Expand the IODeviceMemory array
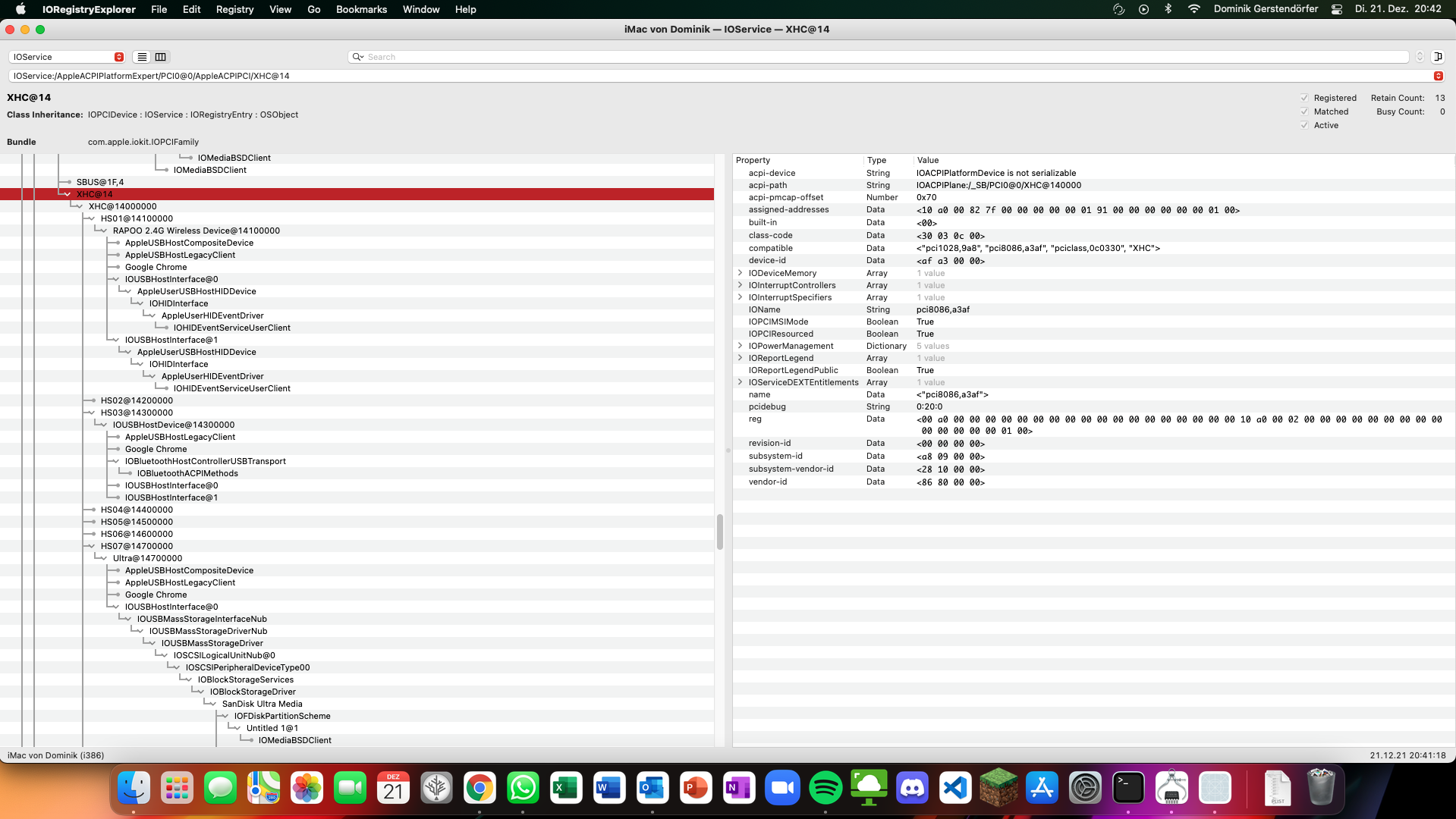Screen dimensions: 1456x819 tap(741, 273)
